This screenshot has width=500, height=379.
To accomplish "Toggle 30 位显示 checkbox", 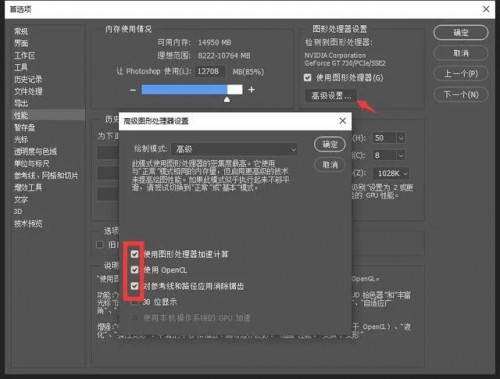I will tap(134, 302).
